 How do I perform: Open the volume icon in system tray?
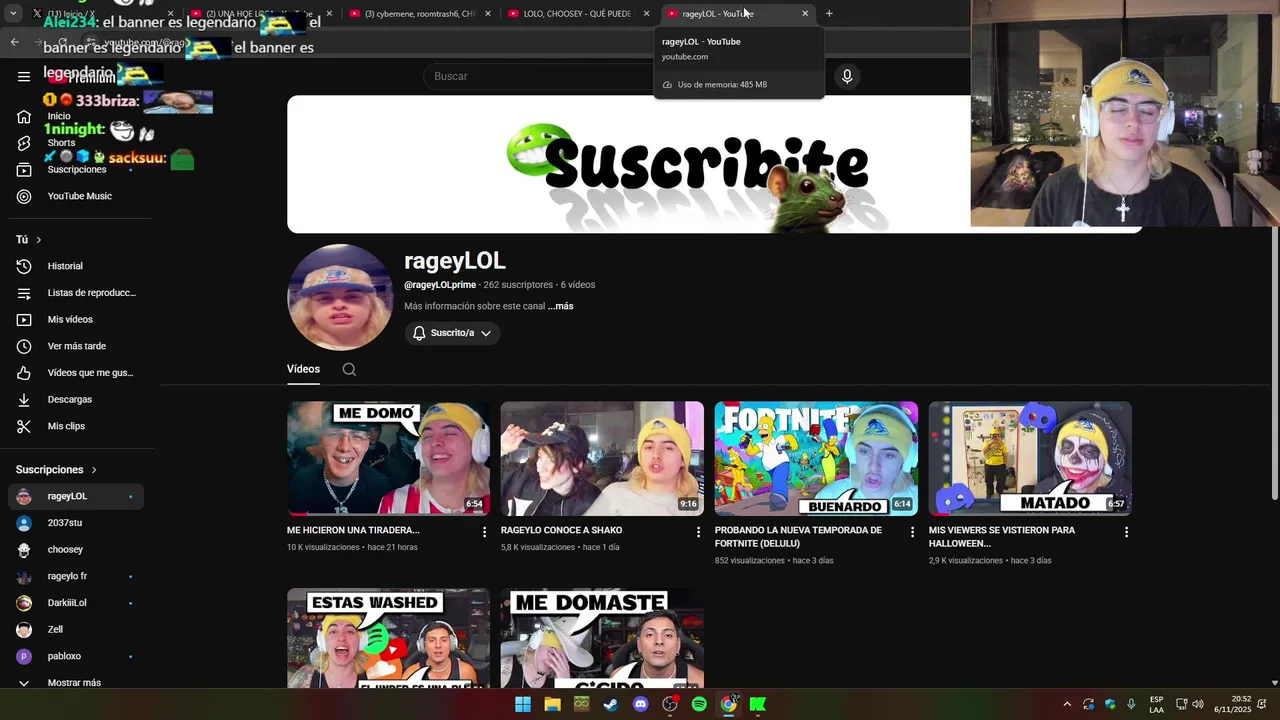tap(1198, 704)
